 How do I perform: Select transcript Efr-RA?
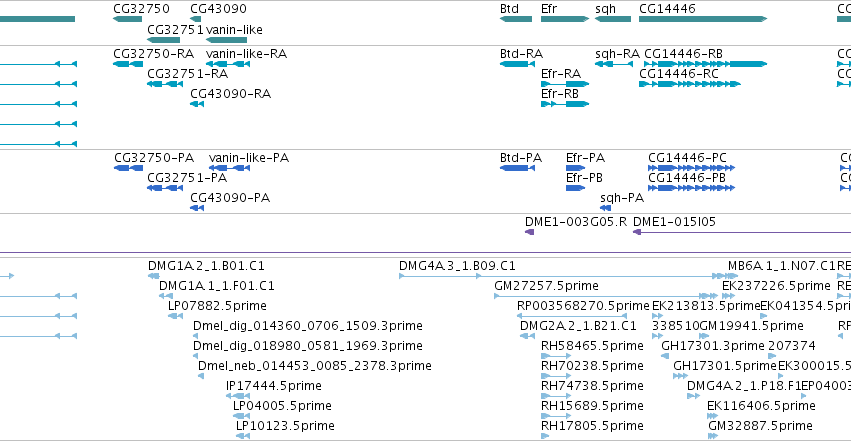[565, 84]
